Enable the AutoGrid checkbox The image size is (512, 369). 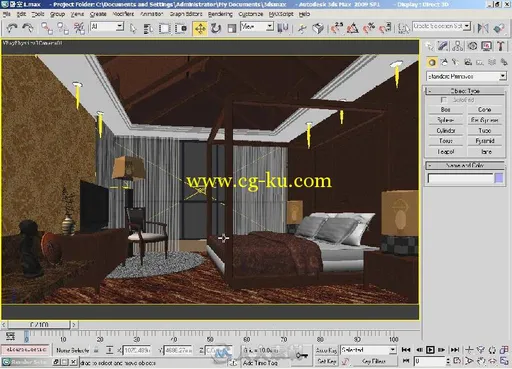click(x=444, y=100)
